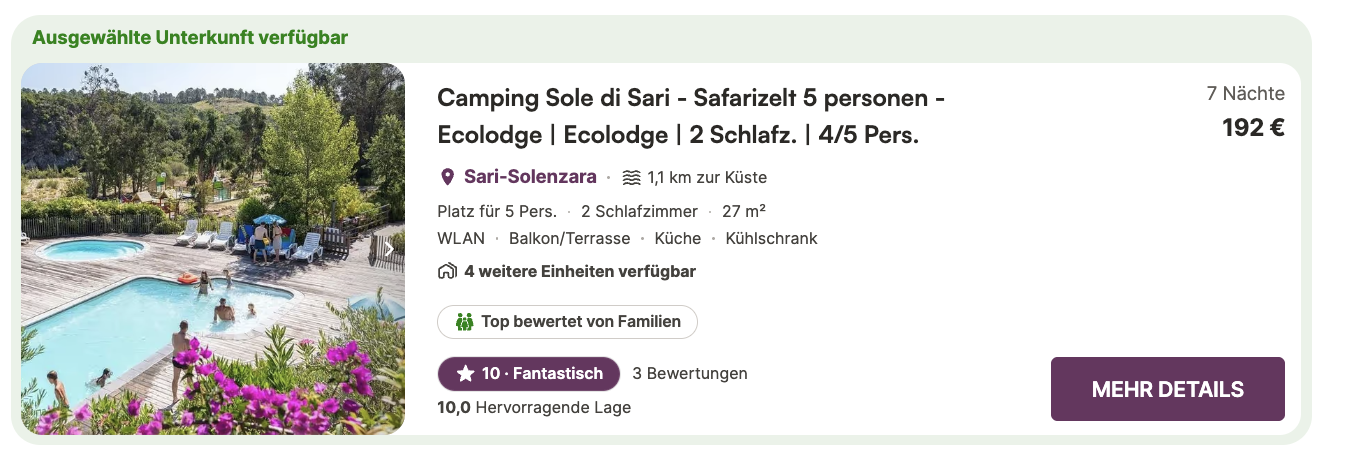Click the 1,1 km zur Küste text

[x=707, y=178]
